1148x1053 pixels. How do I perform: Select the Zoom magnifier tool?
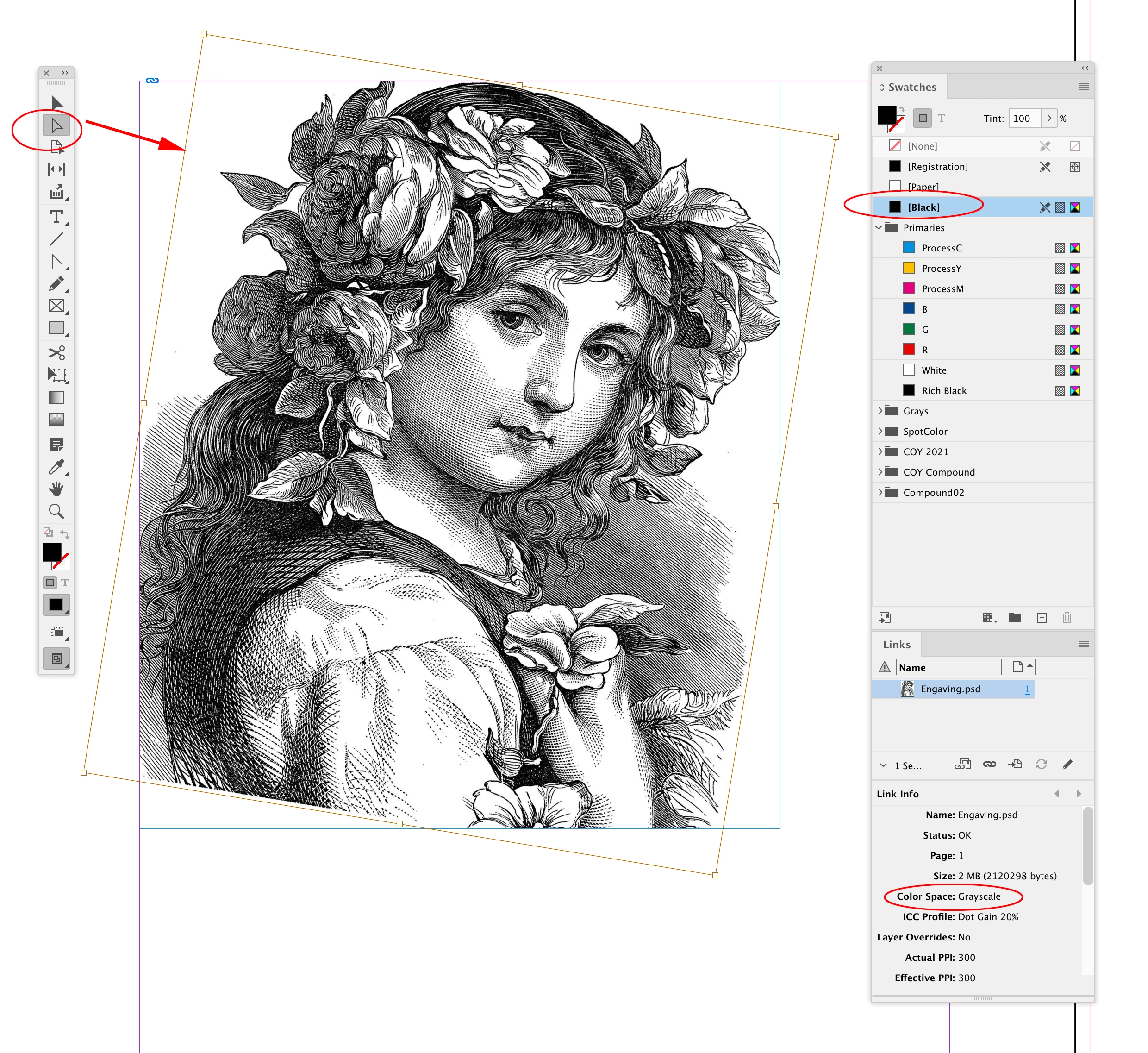[56, 511]
